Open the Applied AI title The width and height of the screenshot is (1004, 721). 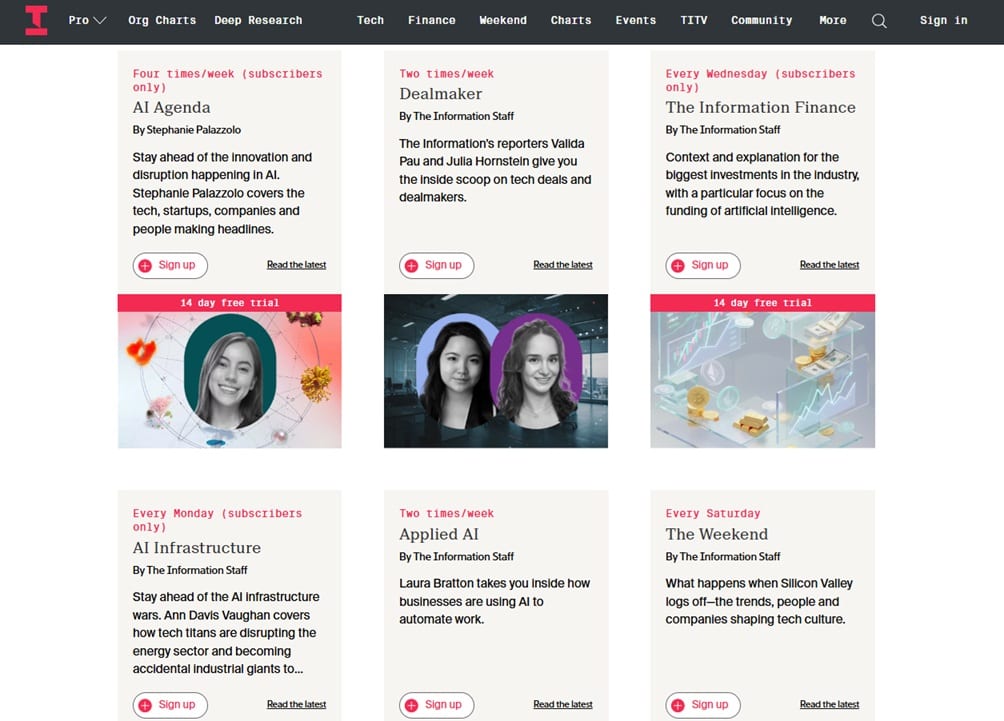pyautogui.click(x=439, y=534)
